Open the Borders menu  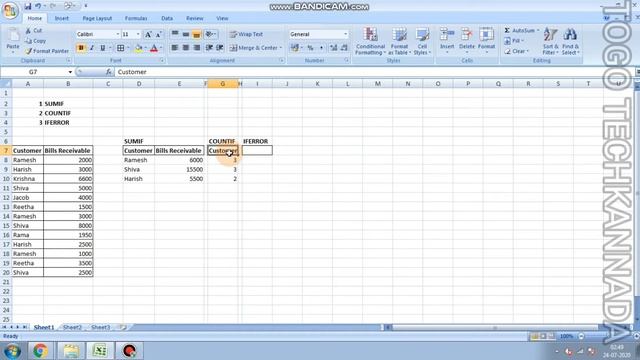click(121, 48)
